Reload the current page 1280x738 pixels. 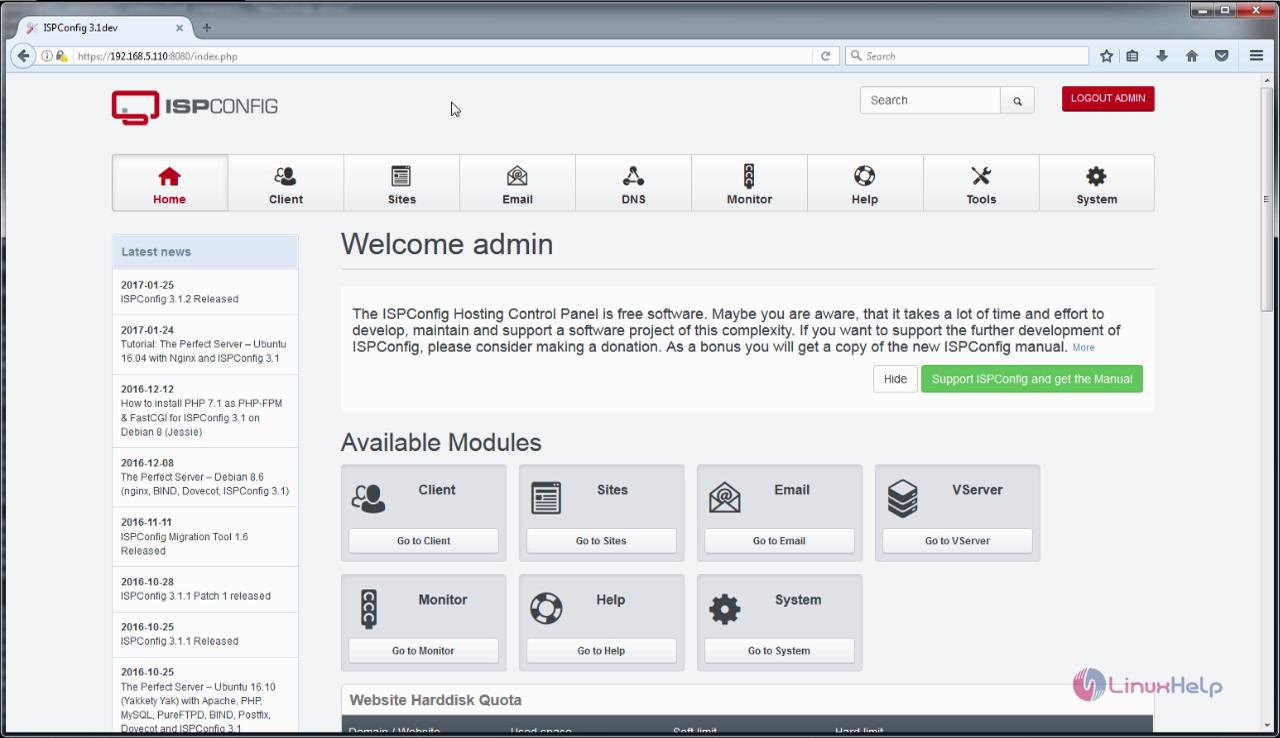tap(825, 56)
